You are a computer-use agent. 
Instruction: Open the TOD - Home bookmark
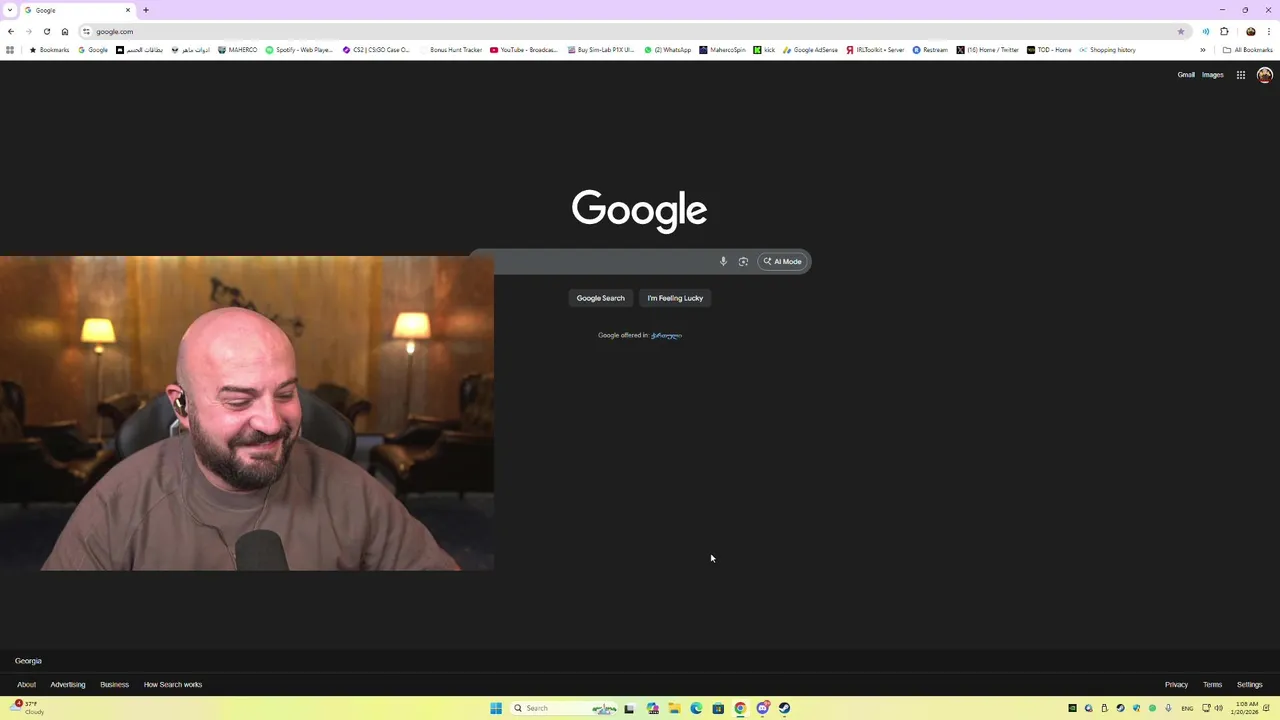point(1050,50)
